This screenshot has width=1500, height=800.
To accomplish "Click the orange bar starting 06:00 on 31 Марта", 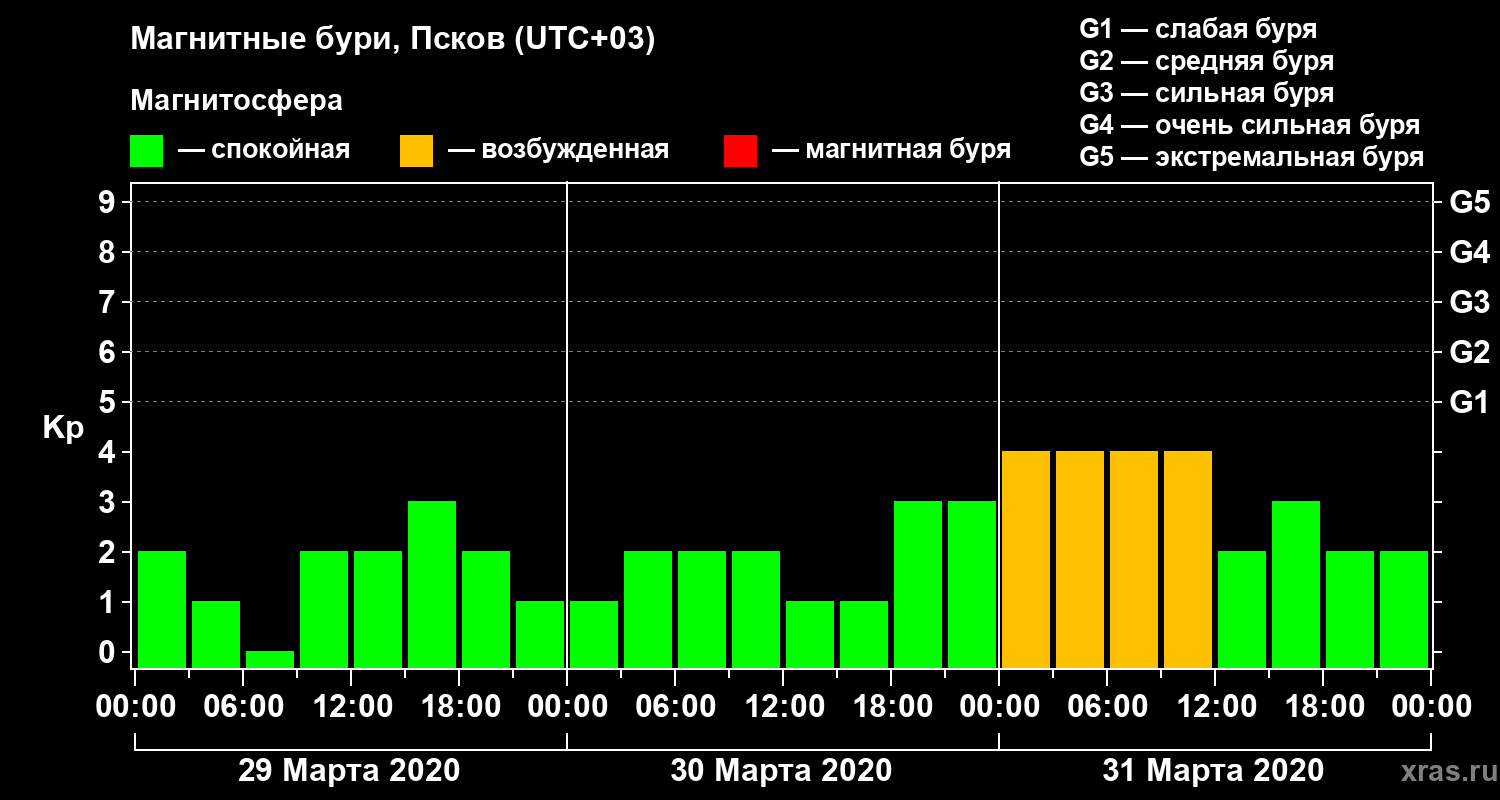I will [1134, 559].
